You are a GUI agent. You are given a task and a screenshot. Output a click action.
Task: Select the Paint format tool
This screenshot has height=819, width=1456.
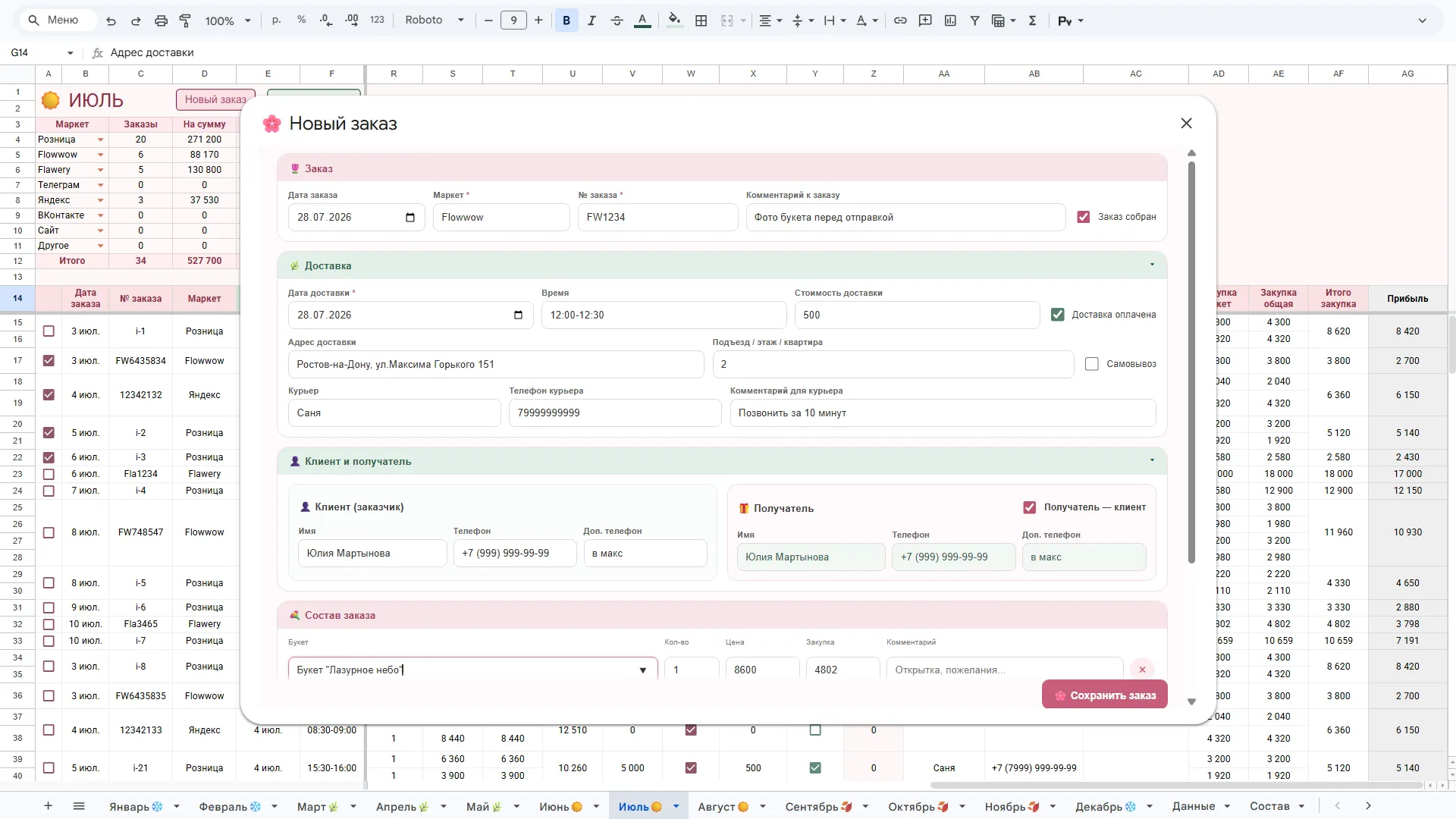[185, 20]
